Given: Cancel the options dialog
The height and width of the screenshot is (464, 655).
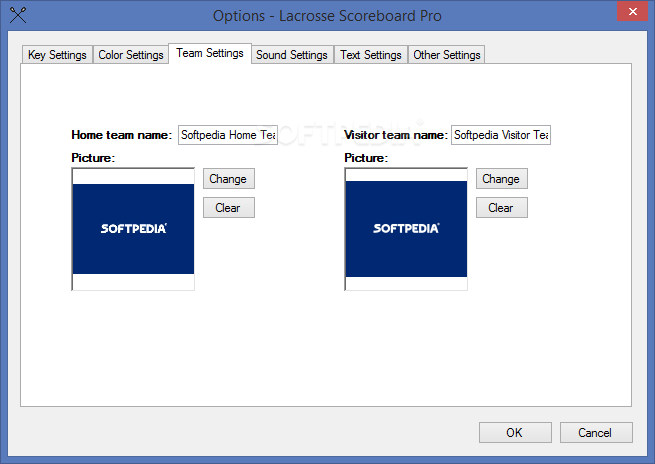Looking at the screenshot, I should tap(596, 433).
